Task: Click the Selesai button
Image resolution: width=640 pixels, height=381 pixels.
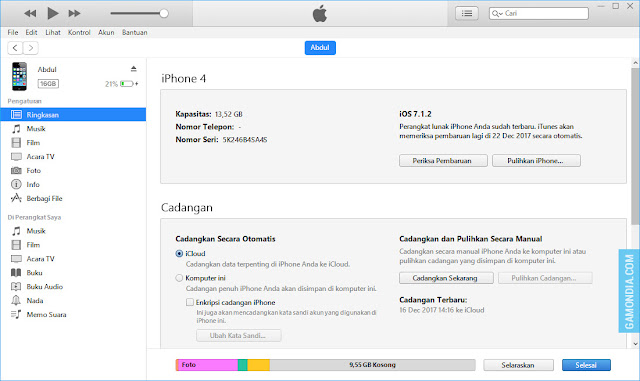Action: click(x=586, y=365)
